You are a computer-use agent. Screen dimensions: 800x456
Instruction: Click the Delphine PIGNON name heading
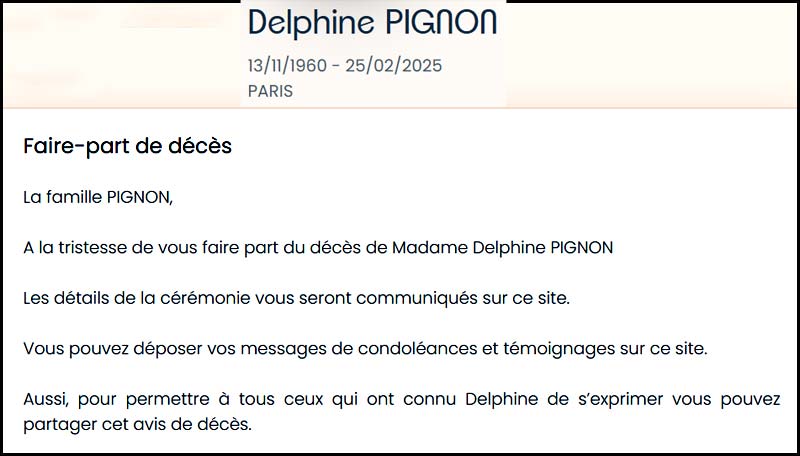pyautogui.click(x=372, y=22)
